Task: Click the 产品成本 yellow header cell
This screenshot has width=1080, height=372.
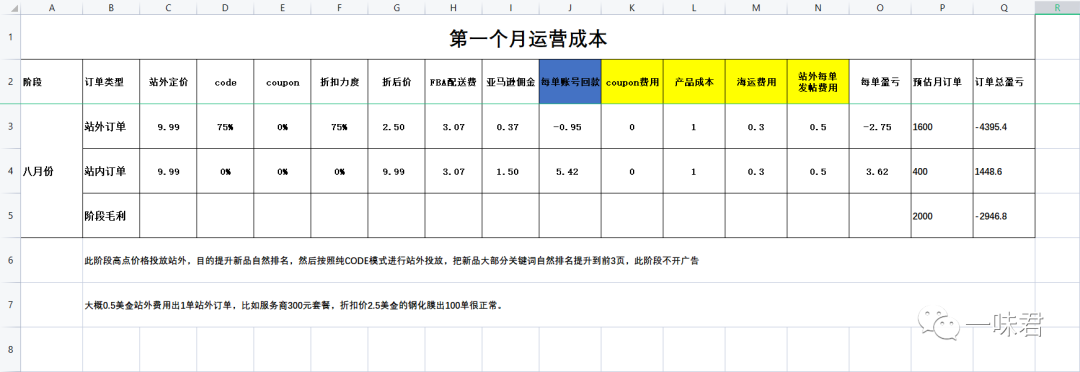Action: [694, 81]
